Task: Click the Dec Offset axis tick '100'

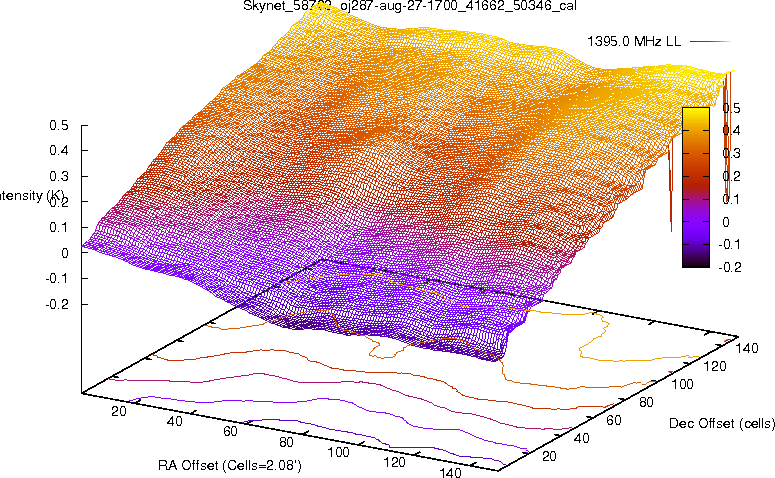Action: pyautogui.click(x=682, y=384)
